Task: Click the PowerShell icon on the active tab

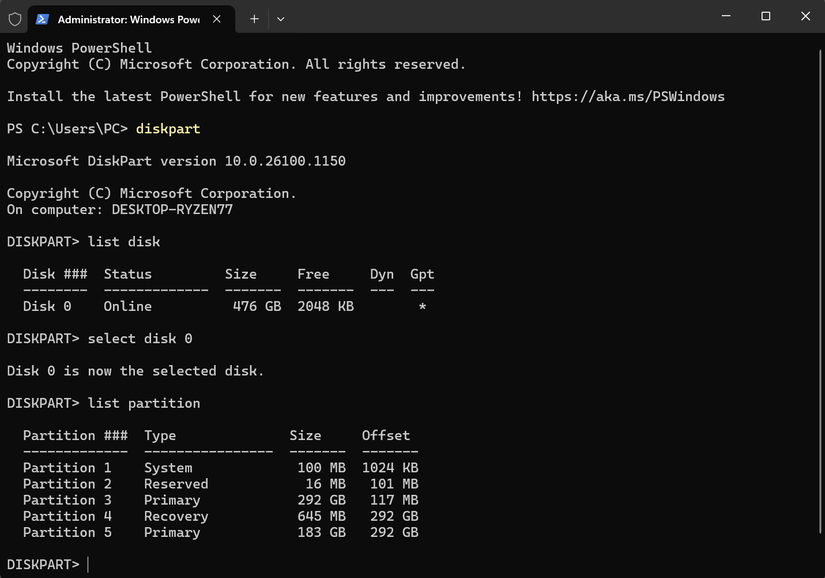Action: [x=40, y=18]
